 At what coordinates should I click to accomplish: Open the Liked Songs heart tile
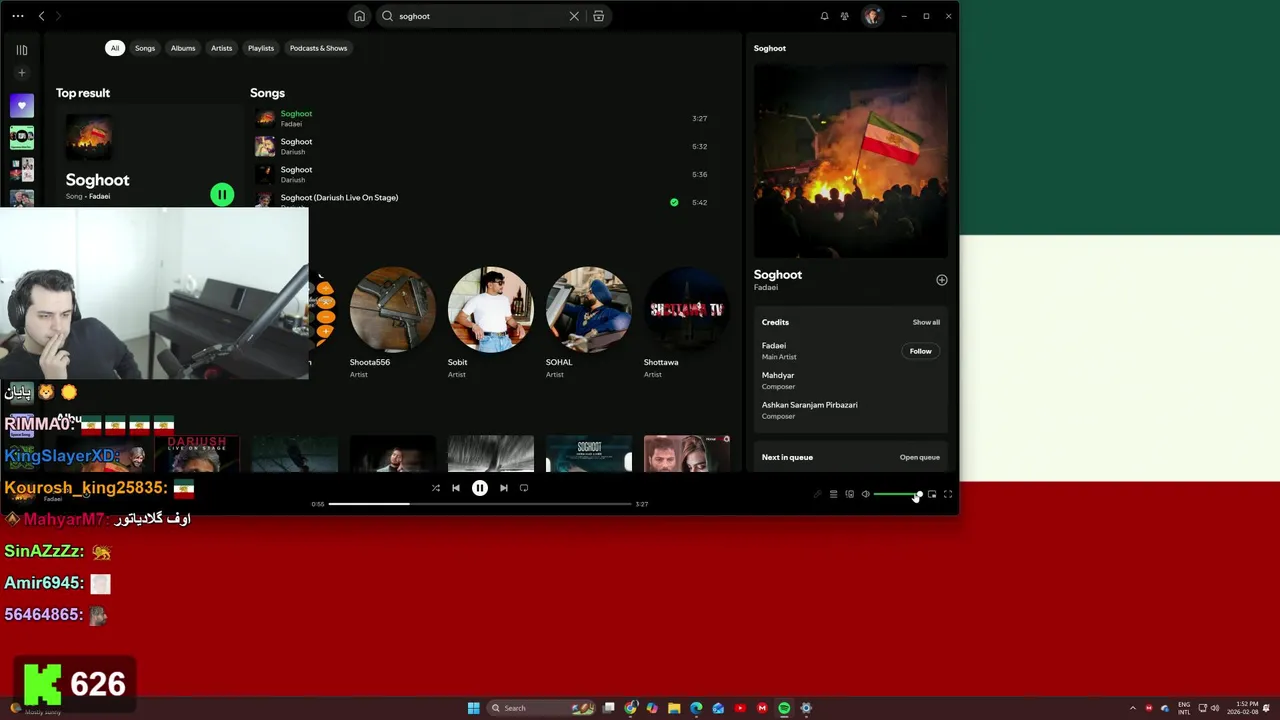coord(22,106)
